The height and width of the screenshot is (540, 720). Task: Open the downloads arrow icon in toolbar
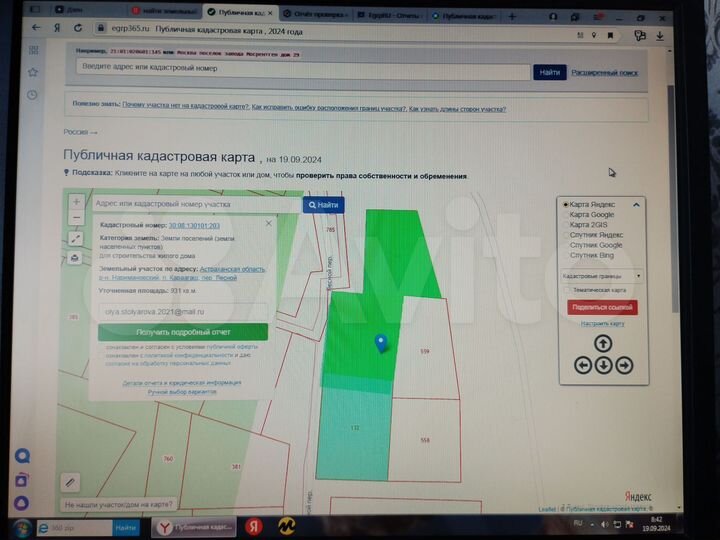(x=660, y=36)
